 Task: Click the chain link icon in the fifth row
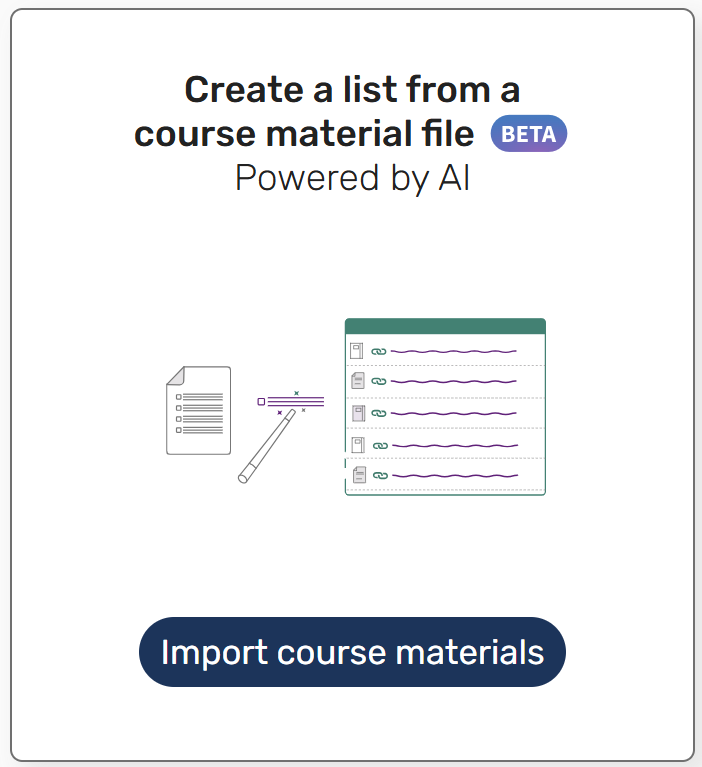pyautogui.click(x=380, y=476)
